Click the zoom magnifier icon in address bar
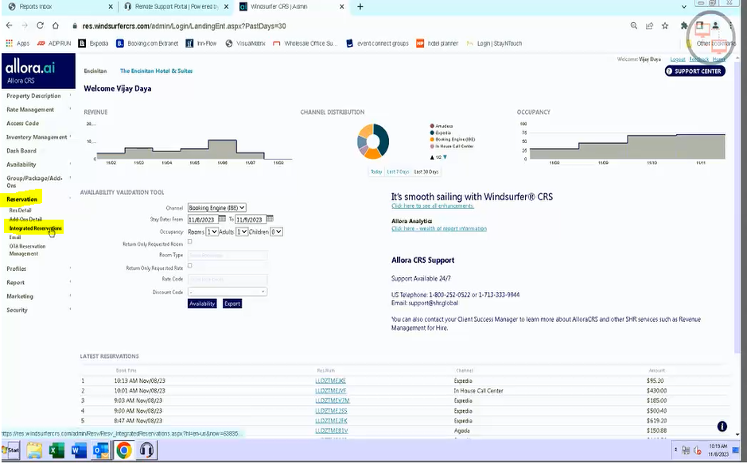Image resolution: width=748 pixels, height=464 pixels. click(x=634, y=26)
